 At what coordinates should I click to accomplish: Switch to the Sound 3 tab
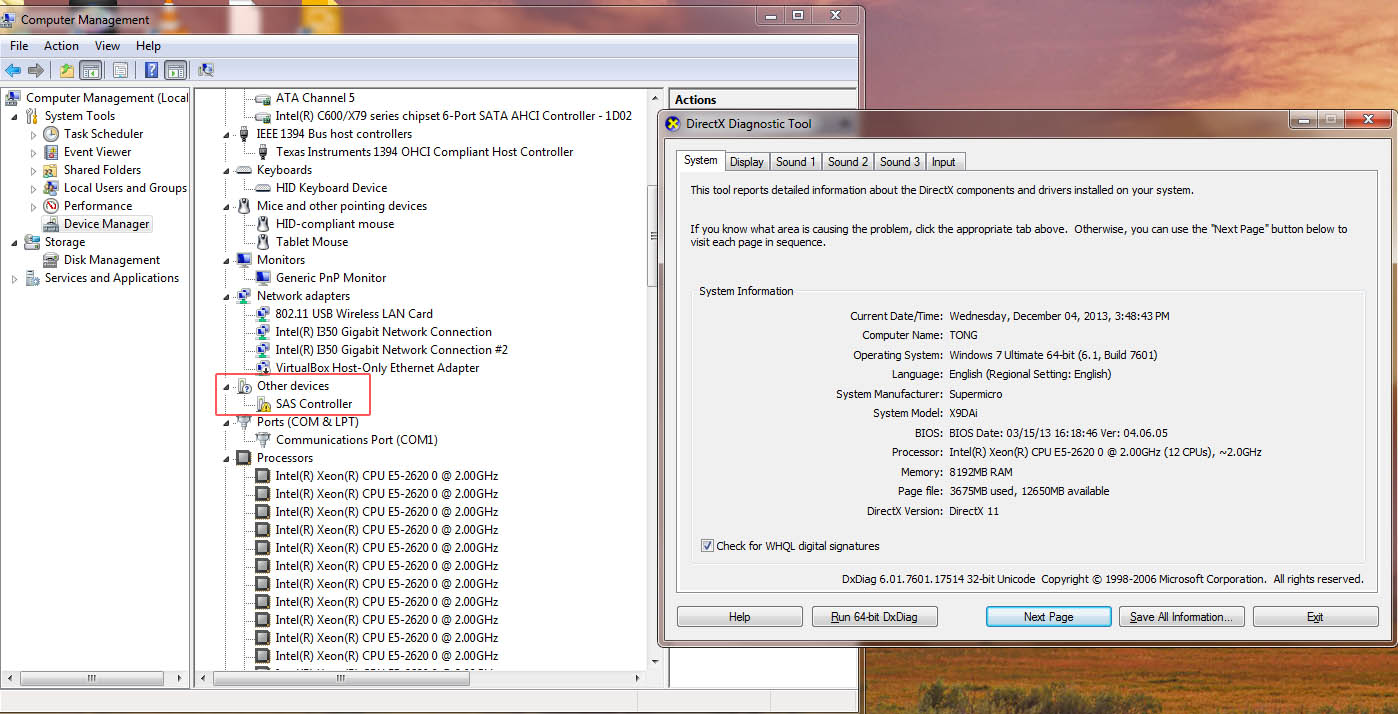tap(900, 161)
